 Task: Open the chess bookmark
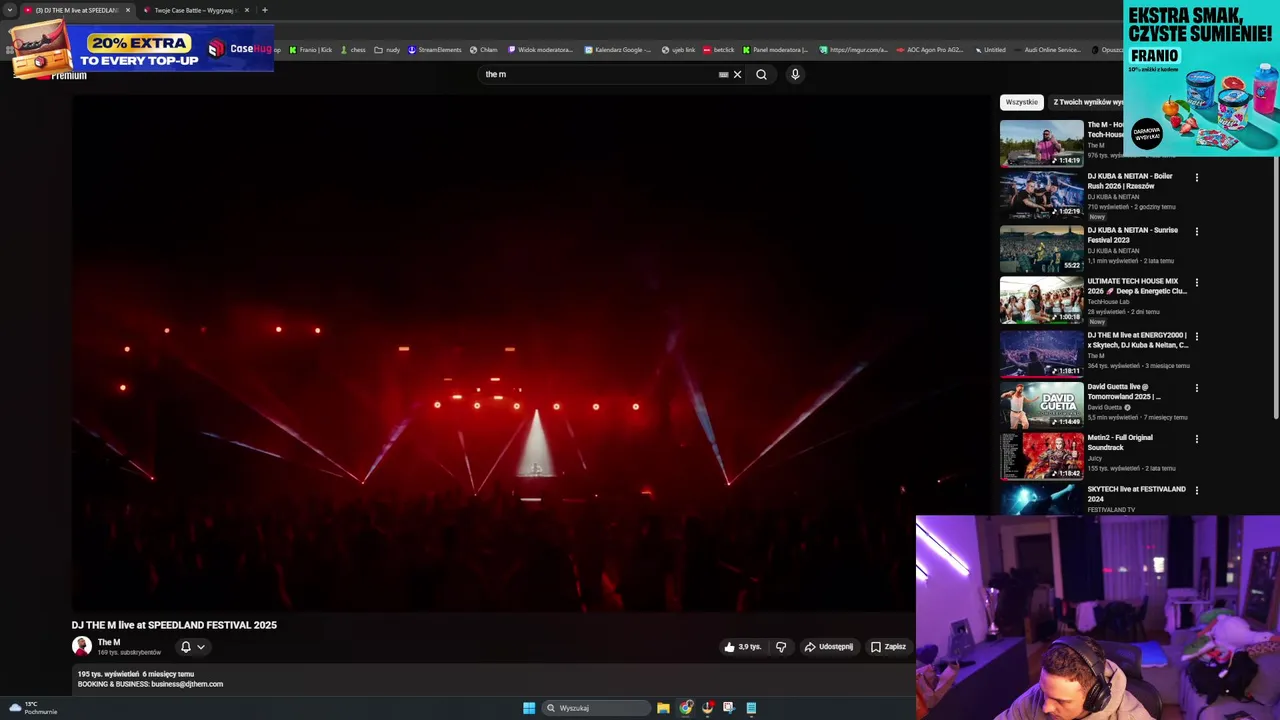point(355,49)
